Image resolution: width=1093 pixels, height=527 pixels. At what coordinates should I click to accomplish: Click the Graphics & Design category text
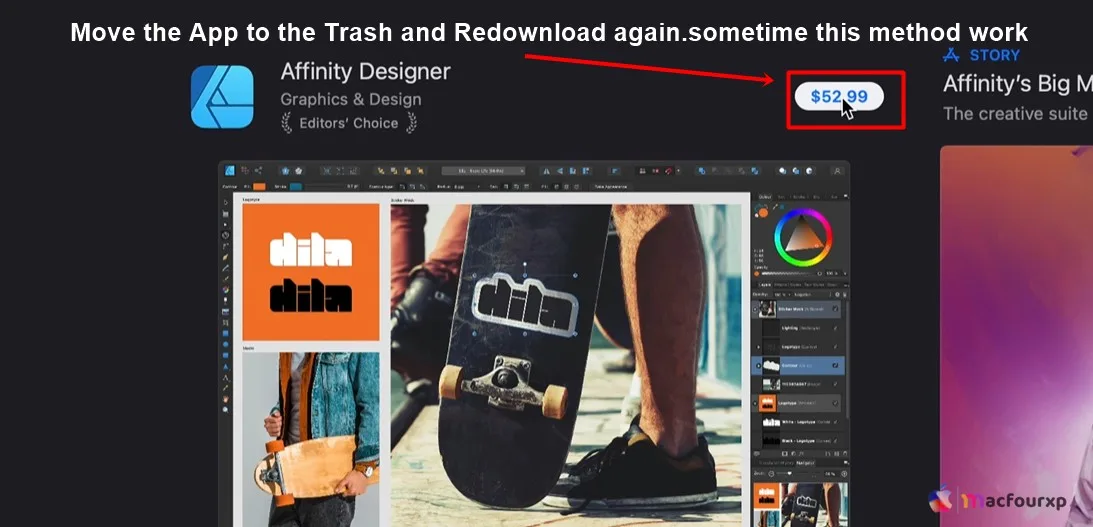pos(351,100)
